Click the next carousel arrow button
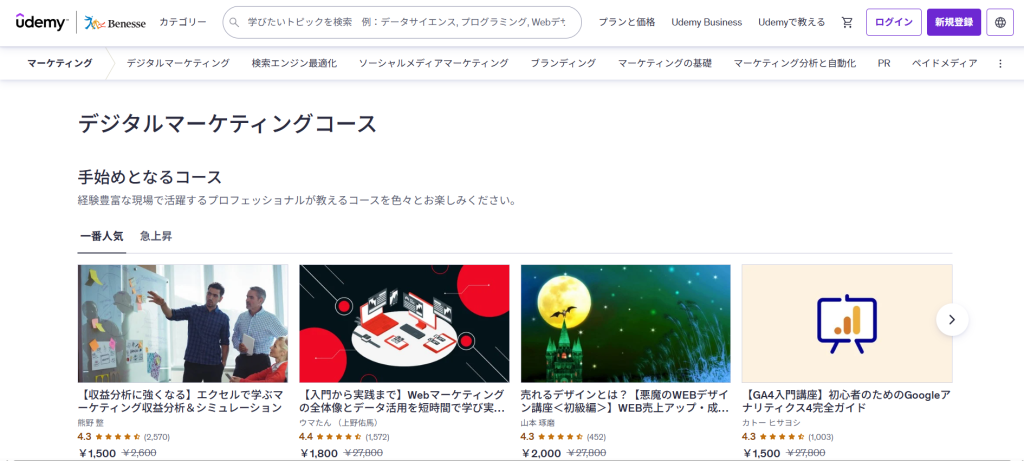 [x=952, y=319]
